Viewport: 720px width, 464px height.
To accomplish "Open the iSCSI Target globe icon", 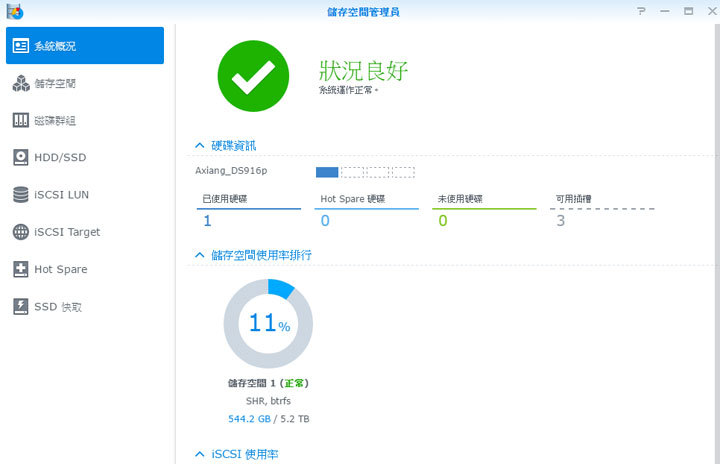I will pos(21,232).
